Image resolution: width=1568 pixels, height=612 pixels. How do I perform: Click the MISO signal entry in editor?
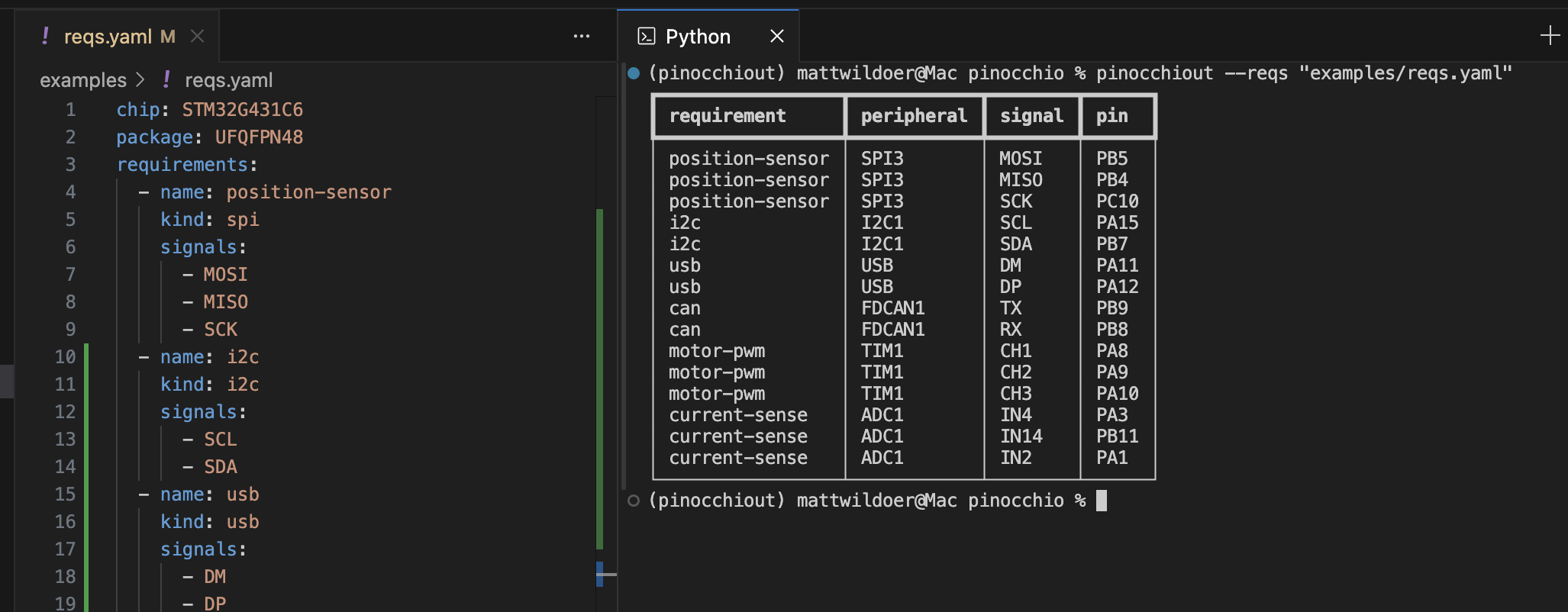(225, 302)
